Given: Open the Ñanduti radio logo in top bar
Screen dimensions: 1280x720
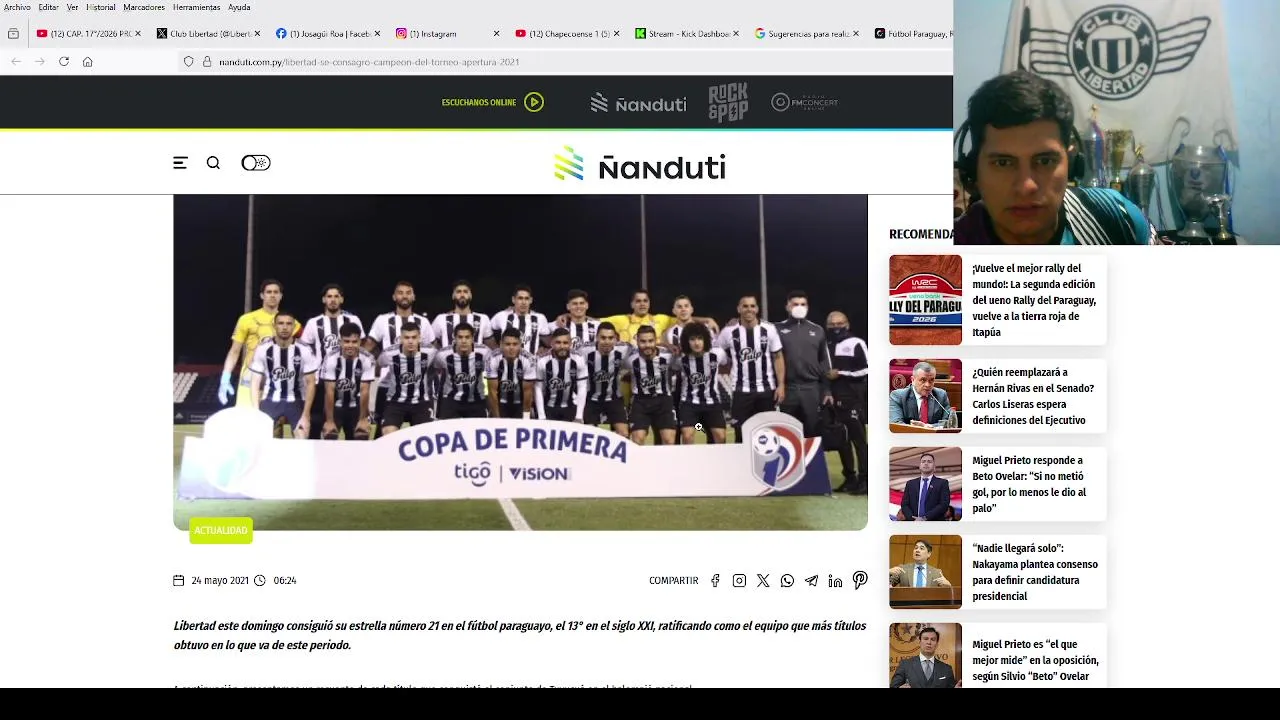Looking at the screenshot, I should coord(638,103).
